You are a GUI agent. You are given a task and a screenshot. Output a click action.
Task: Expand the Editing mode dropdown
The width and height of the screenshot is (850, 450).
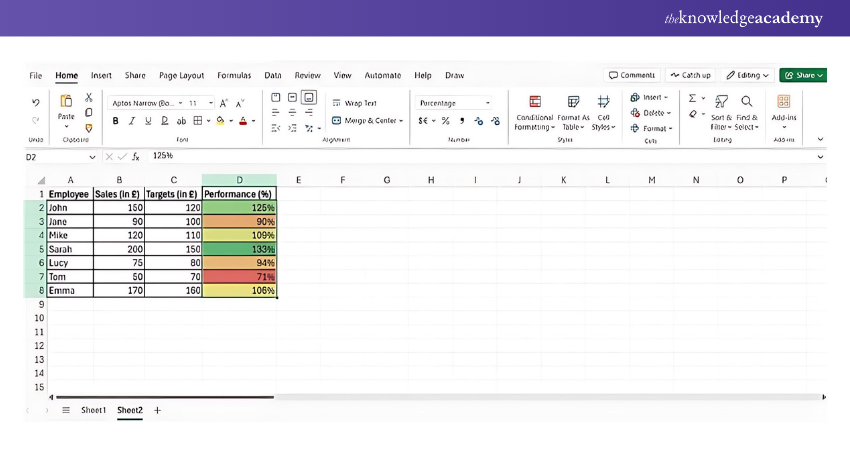pos(748,75)
